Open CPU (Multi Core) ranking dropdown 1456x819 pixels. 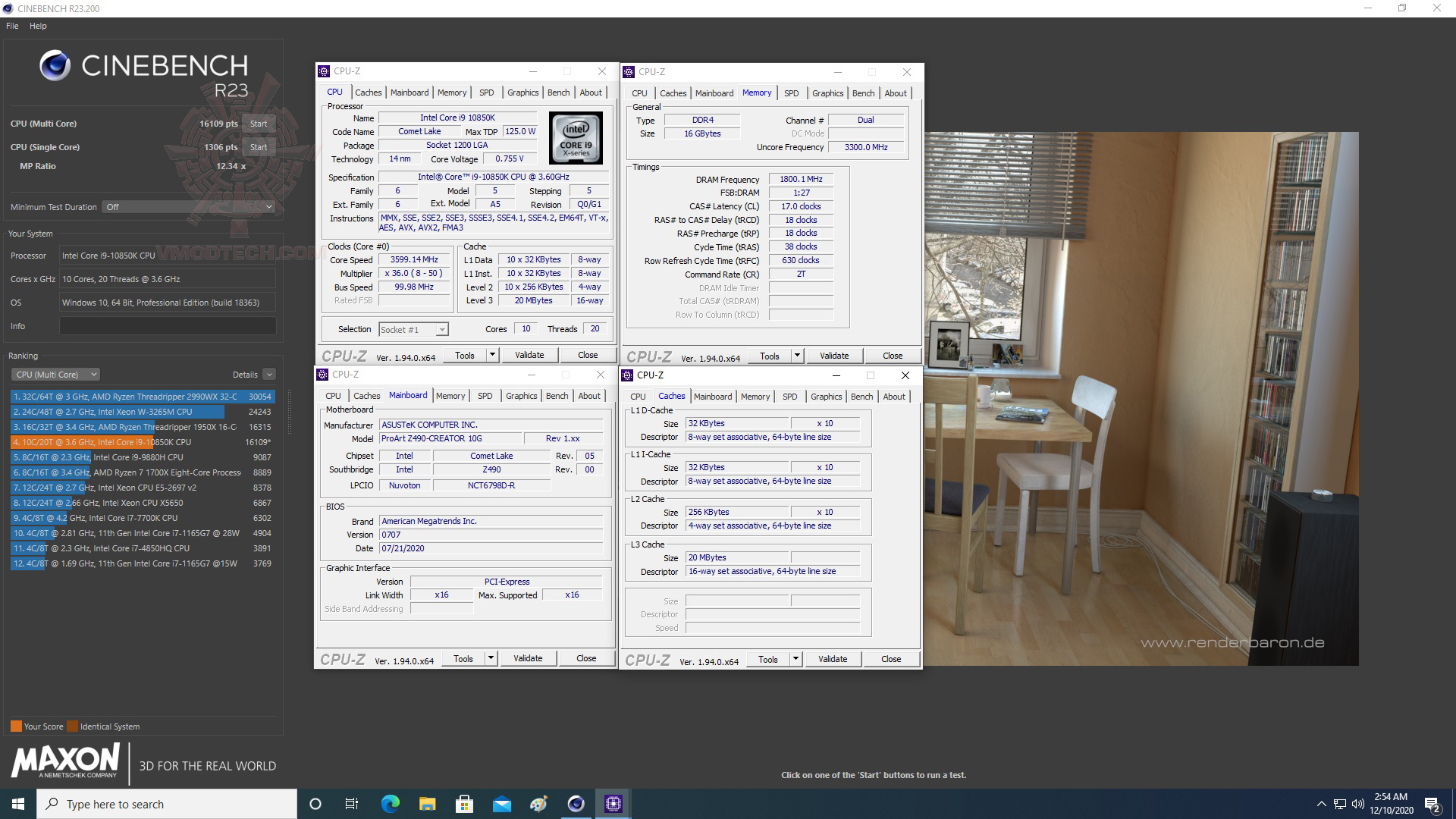click(55, 375)
